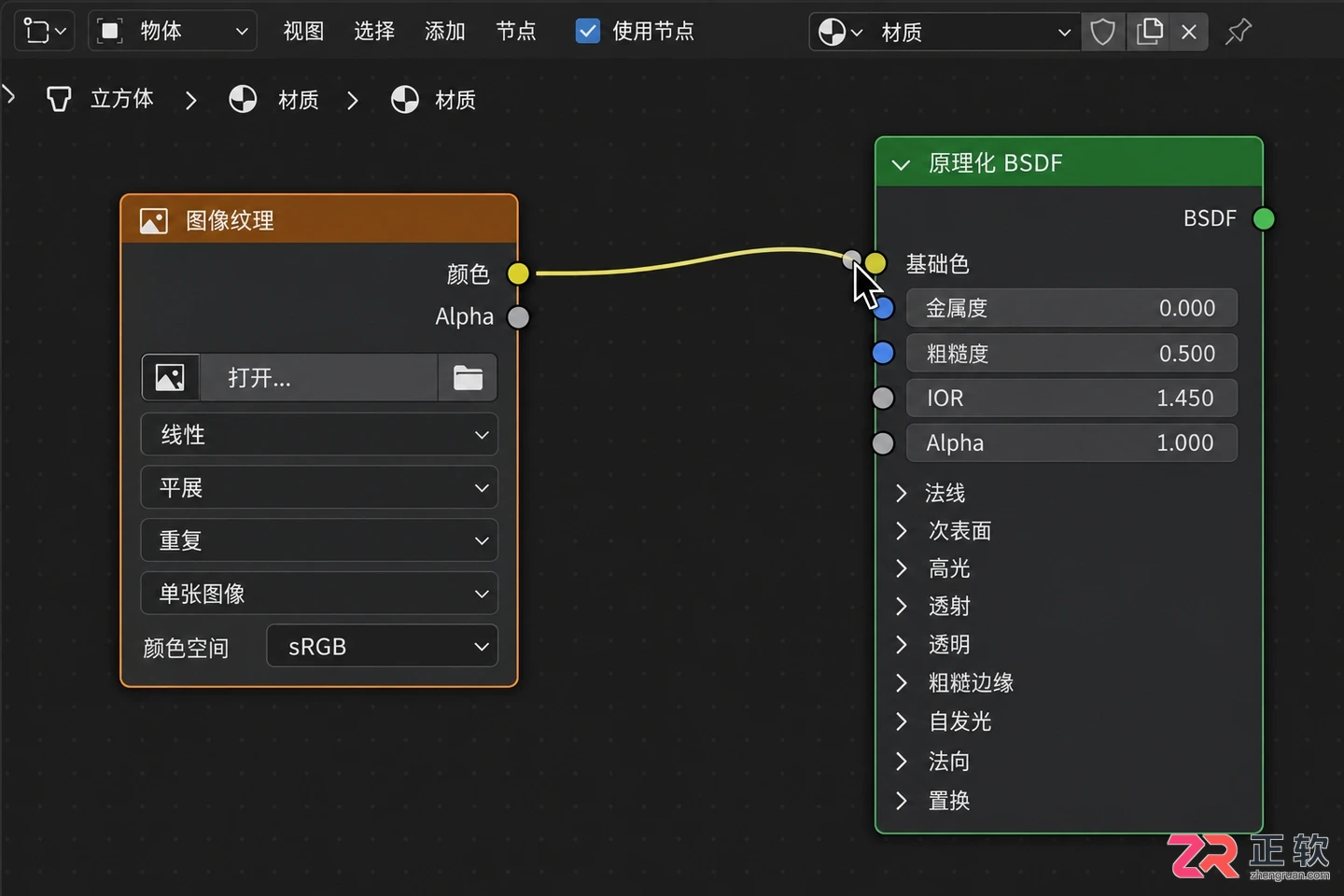The width and height of the screenshot is (1344, 896).
Task: Open the 选择 menu
Action: (374, 31)
